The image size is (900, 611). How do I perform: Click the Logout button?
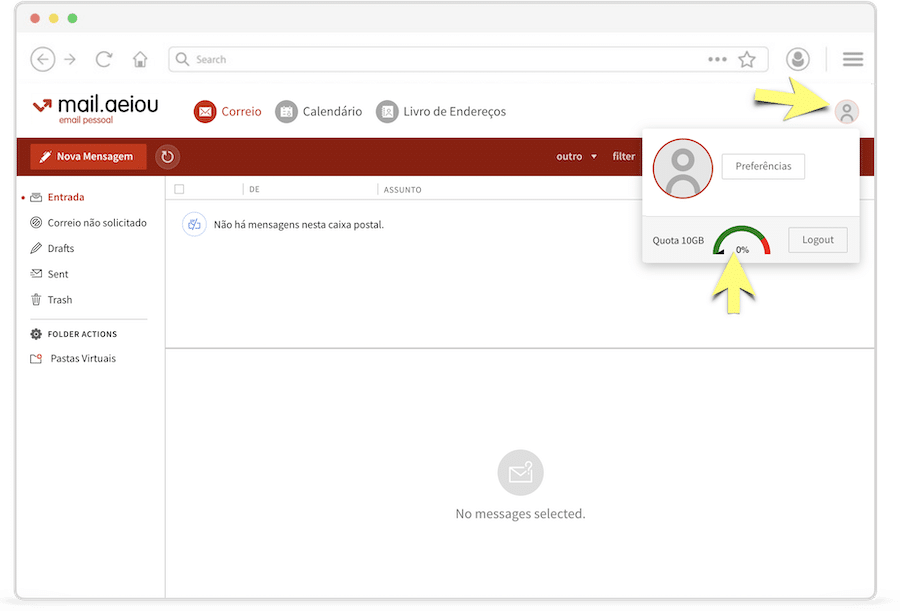(x=817, y=240)
